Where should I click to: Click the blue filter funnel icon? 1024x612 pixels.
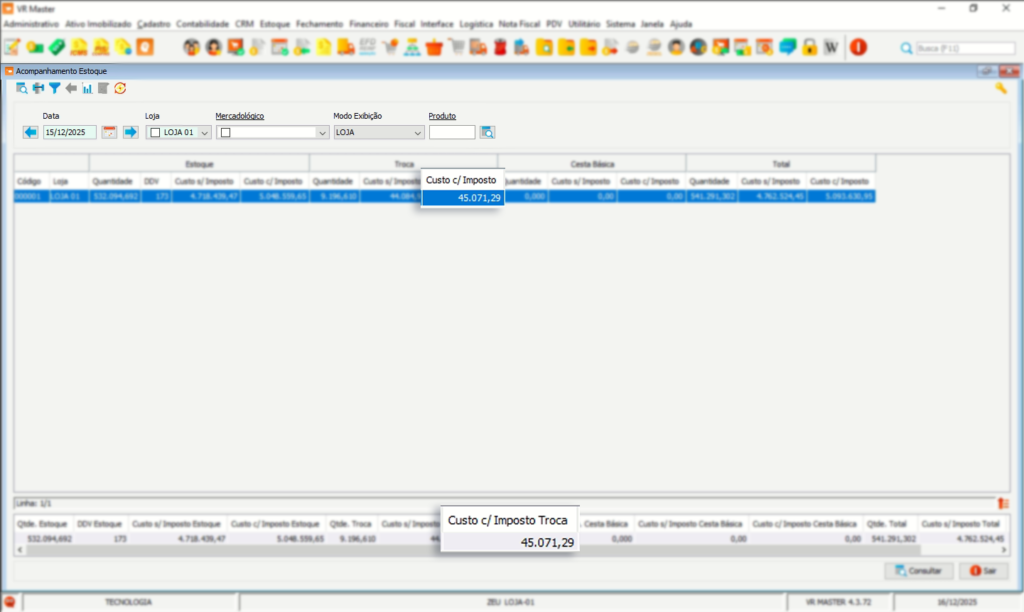[x=55, y=88]
